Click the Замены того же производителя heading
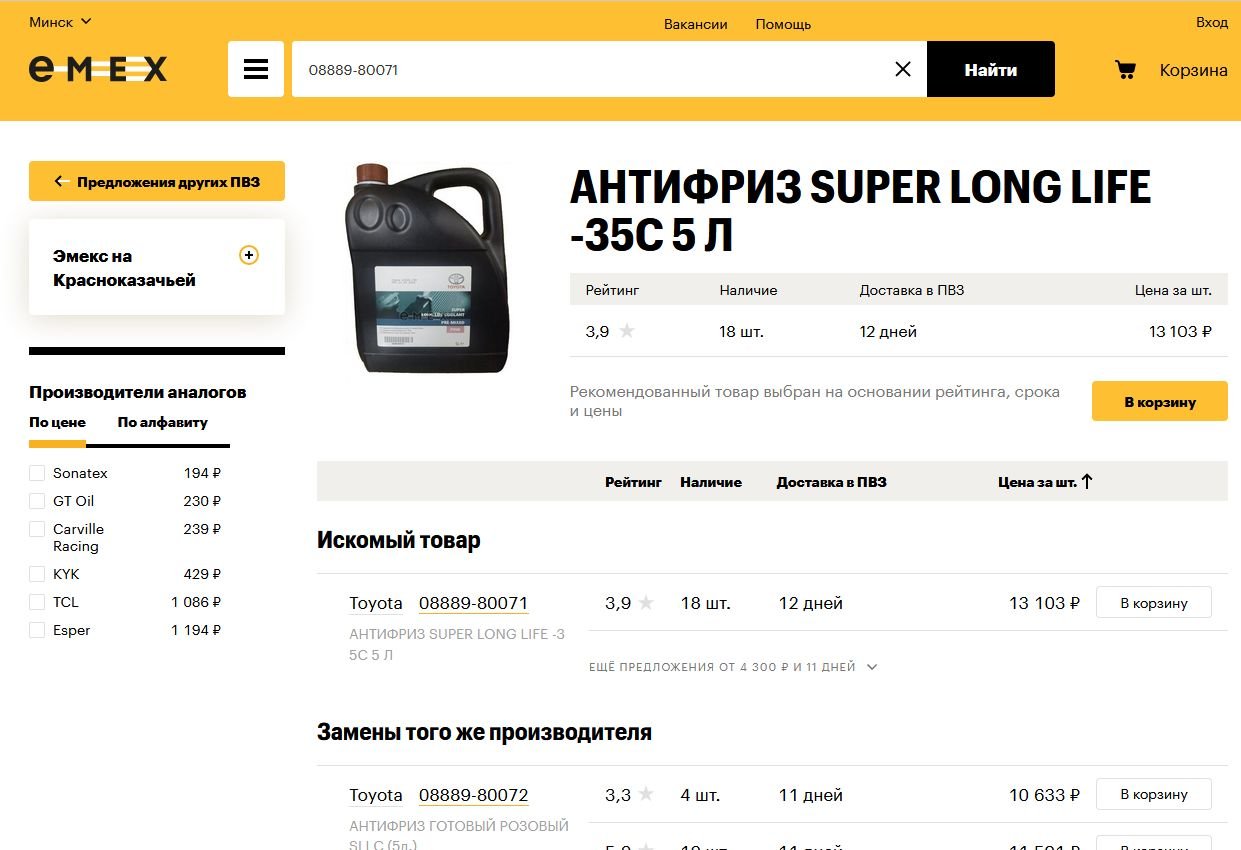1241x850 pixels. (484, 732)
